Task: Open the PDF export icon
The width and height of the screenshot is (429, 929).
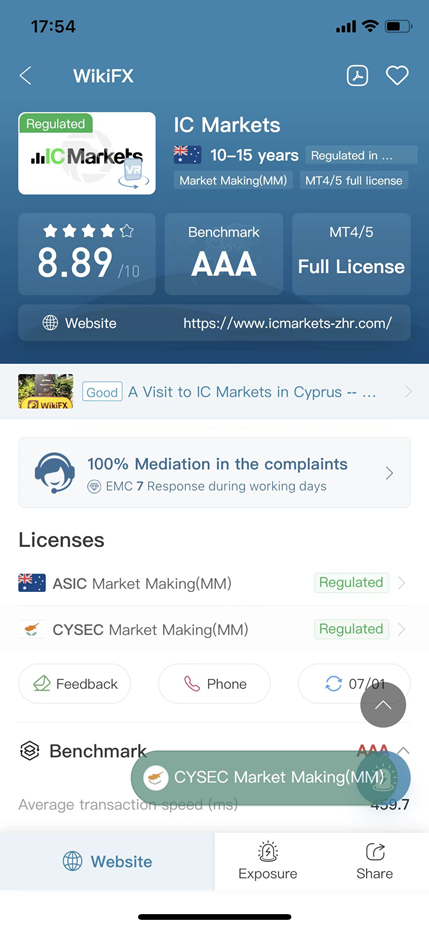Action: coord(357,75)
